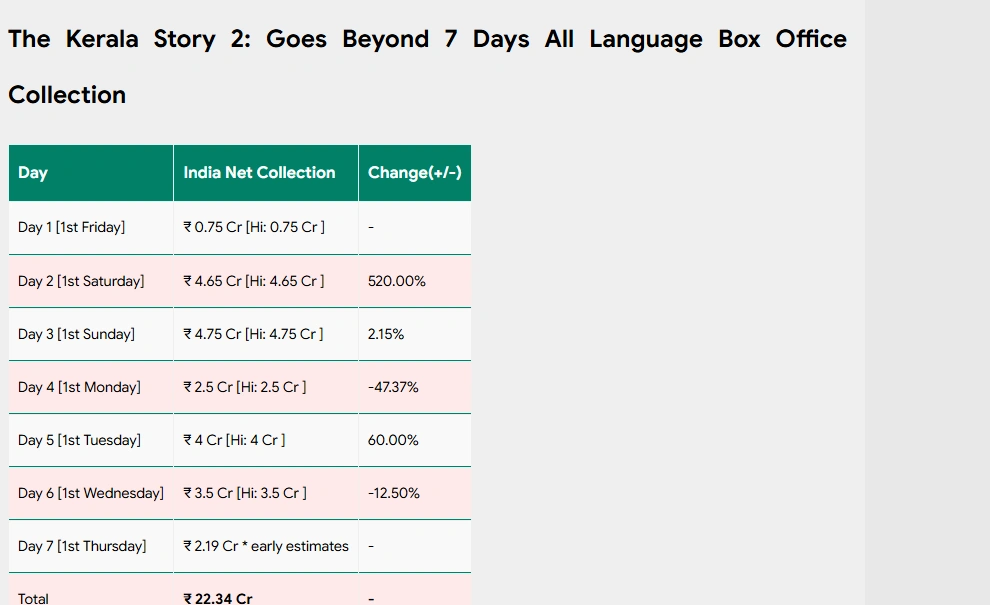Screen dimensions: 990x605
Task: Click the 'Day 1 [1st Friday]' row label
Action: point(71,227)
